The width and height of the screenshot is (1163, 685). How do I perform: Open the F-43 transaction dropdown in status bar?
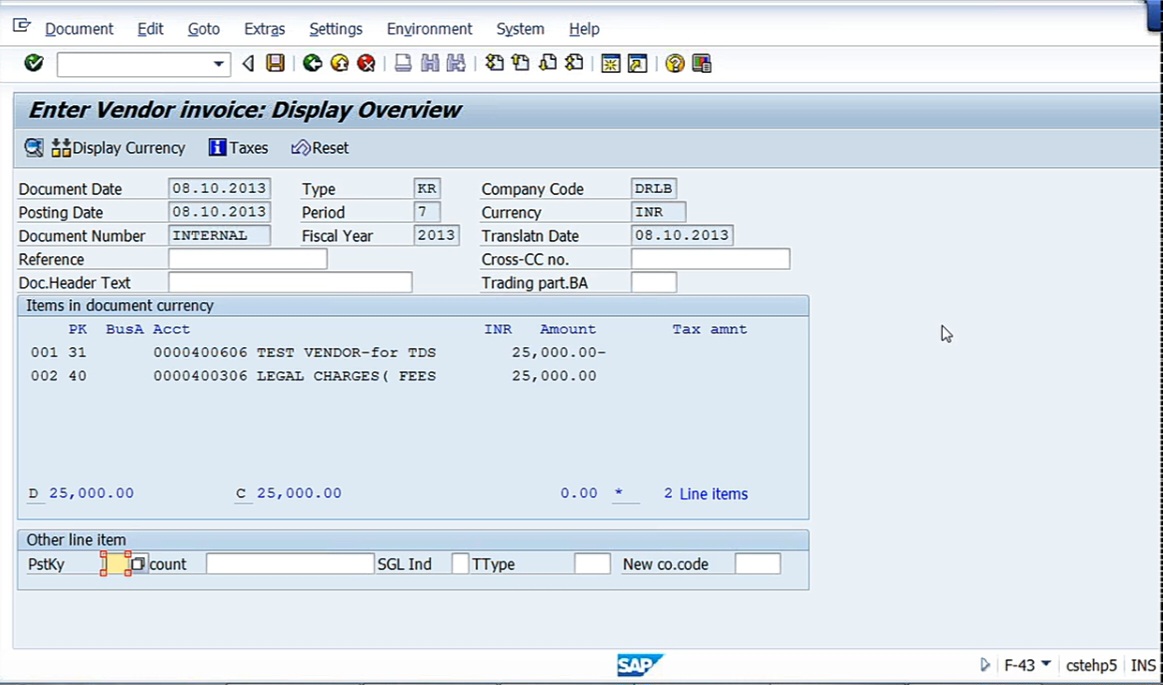click(1047, 664)
